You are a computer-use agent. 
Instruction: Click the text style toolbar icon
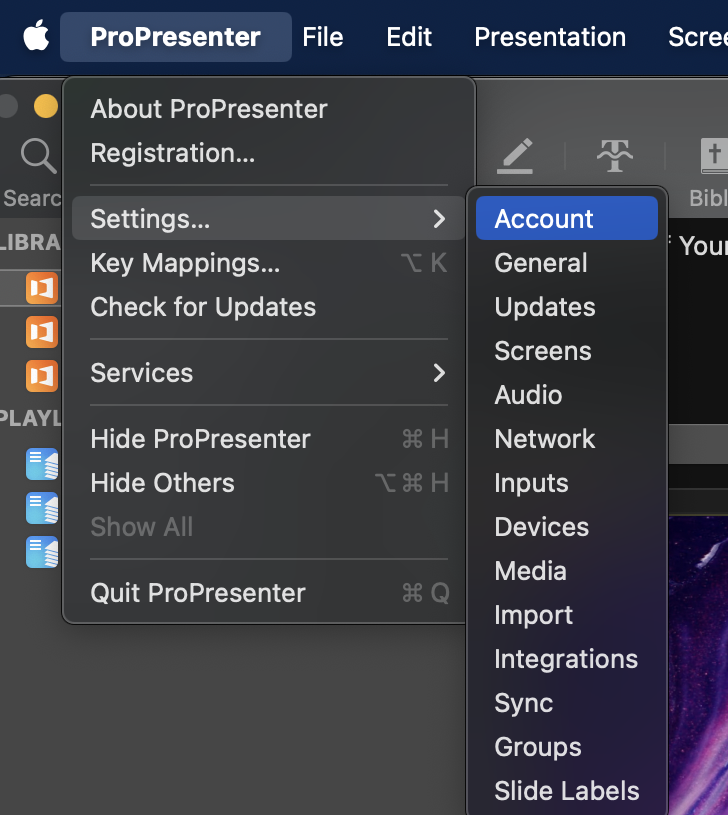coord(615,155)
